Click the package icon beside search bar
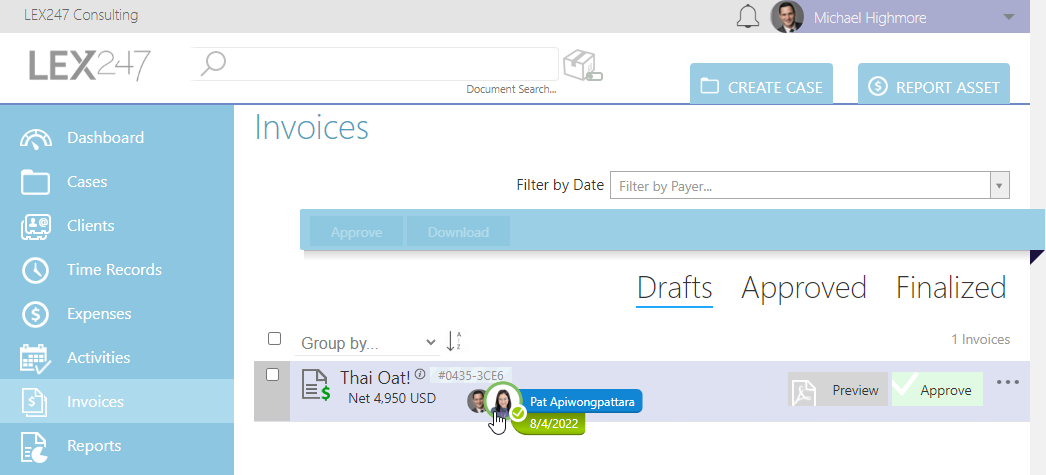The image size is (1046, 475). (583, 66)
